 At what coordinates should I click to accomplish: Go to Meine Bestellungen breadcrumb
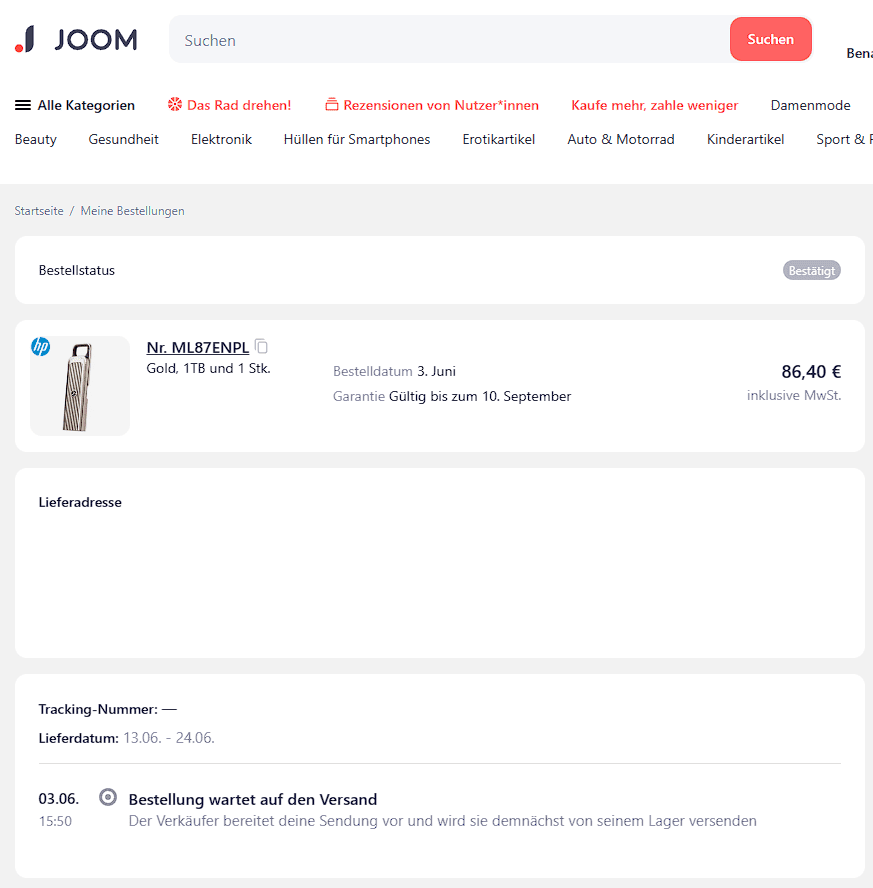click(132, 211)
